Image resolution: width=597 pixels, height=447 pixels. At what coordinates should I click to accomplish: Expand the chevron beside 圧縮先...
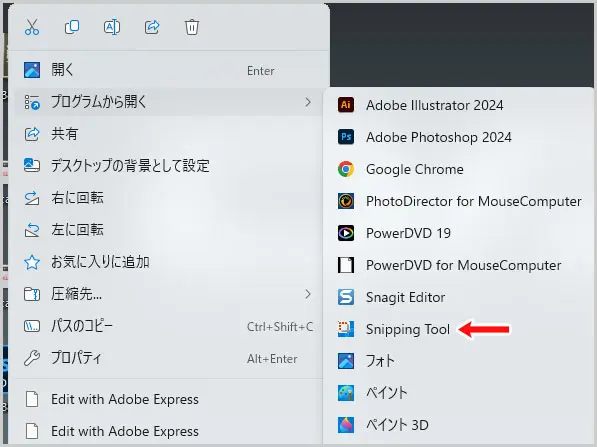[x=308, y=294]
